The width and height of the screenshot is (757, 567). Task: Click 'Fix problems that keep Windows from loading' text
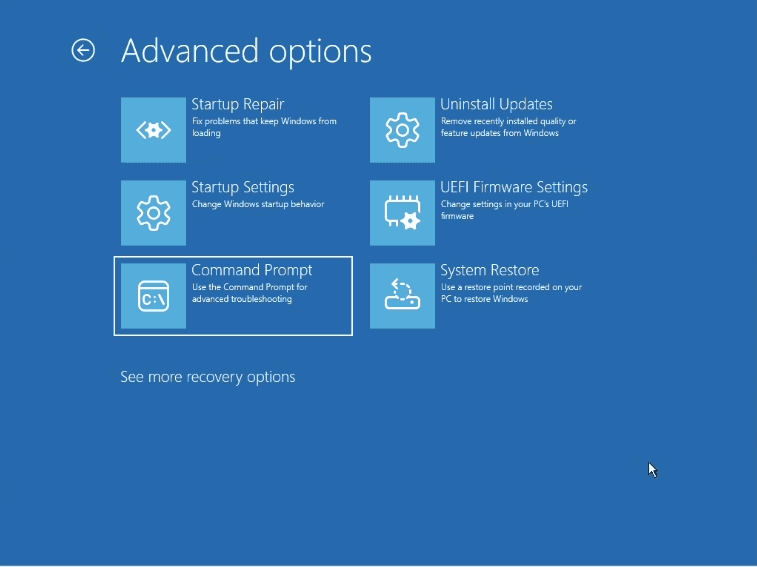coord(264,127)
